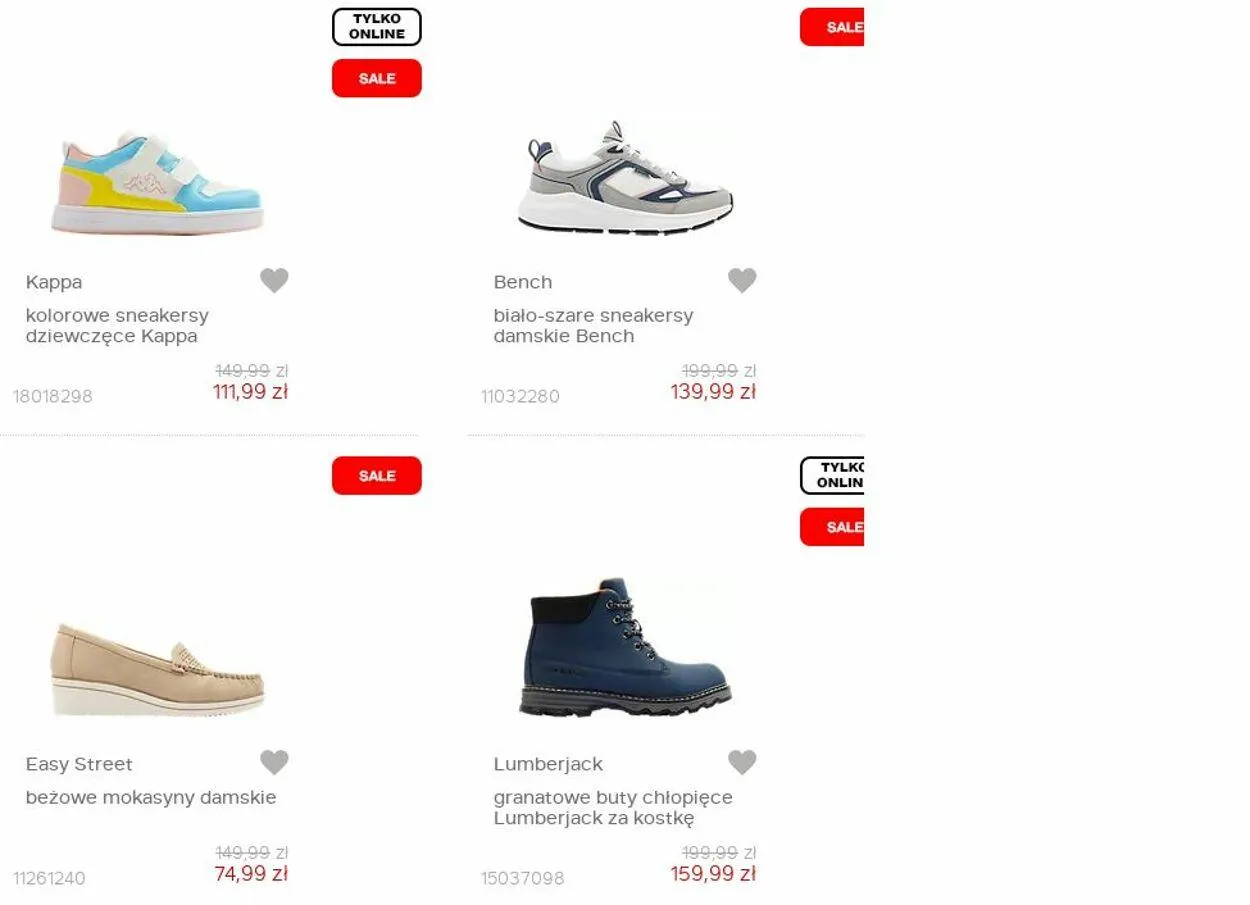Save Lumberjack boots via heart icon

742,763
